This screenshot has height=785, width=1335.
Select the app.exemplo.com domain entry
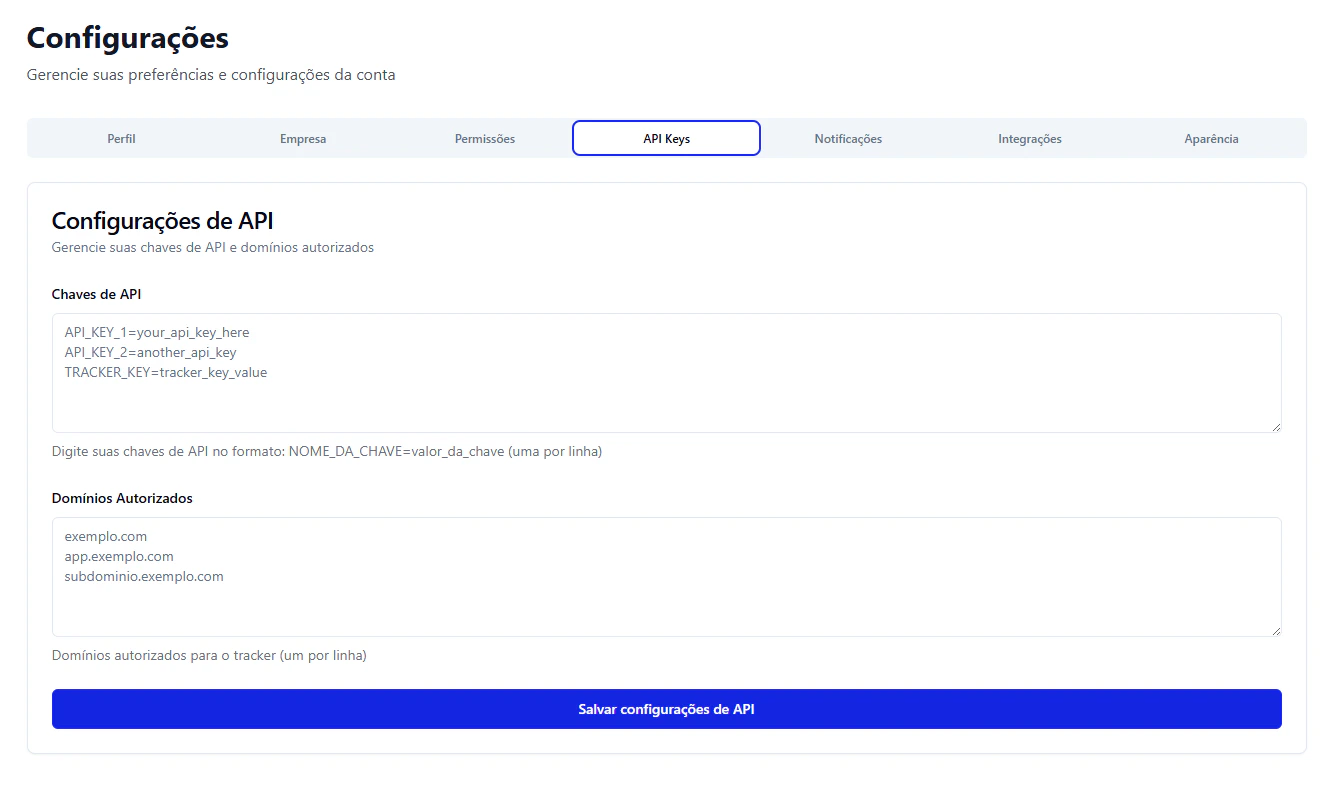click(x=118, y=556)
